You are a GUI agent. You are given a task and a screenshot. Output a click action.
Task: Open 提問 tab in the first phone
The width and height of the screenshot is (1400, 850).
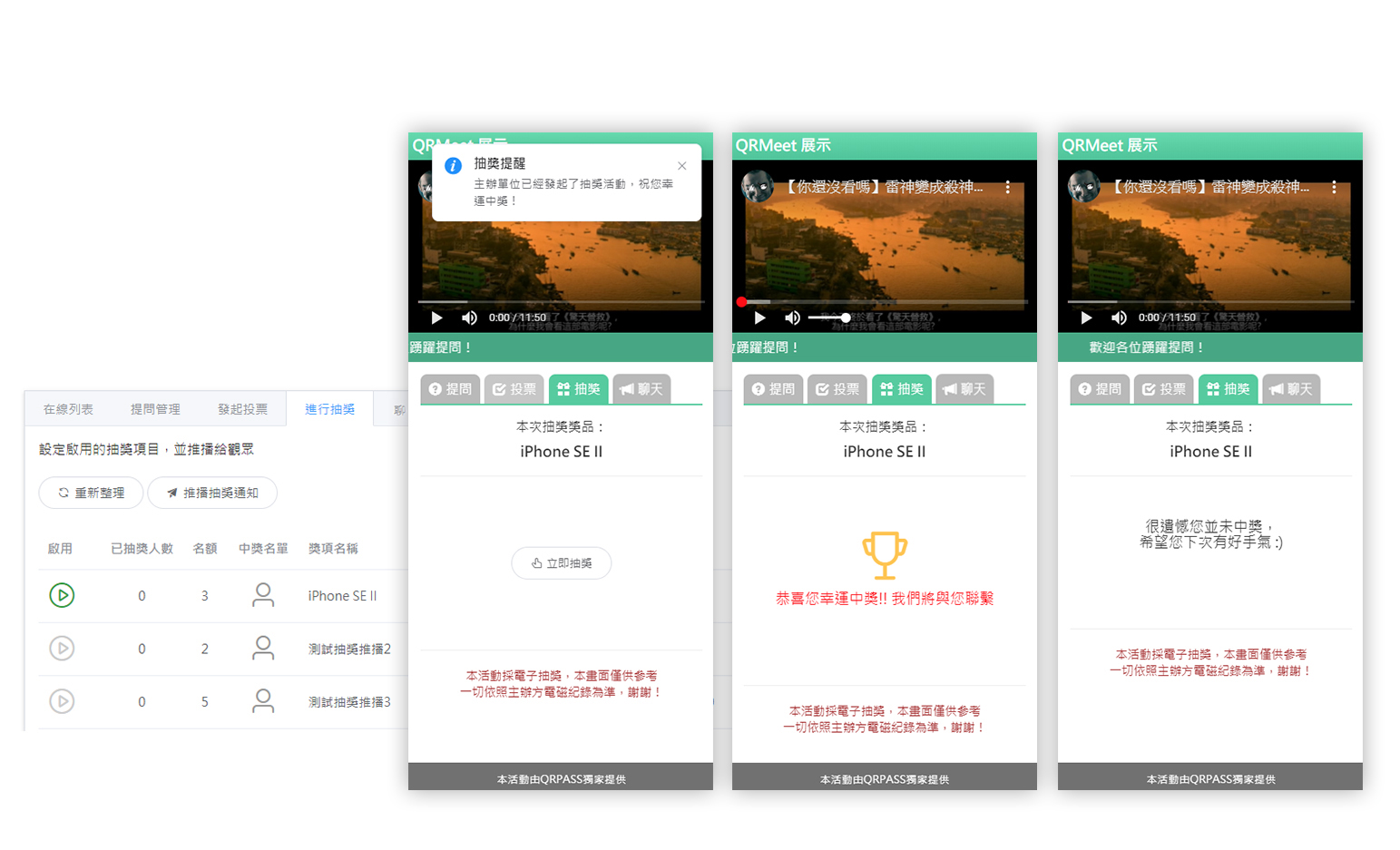(450, 389)
